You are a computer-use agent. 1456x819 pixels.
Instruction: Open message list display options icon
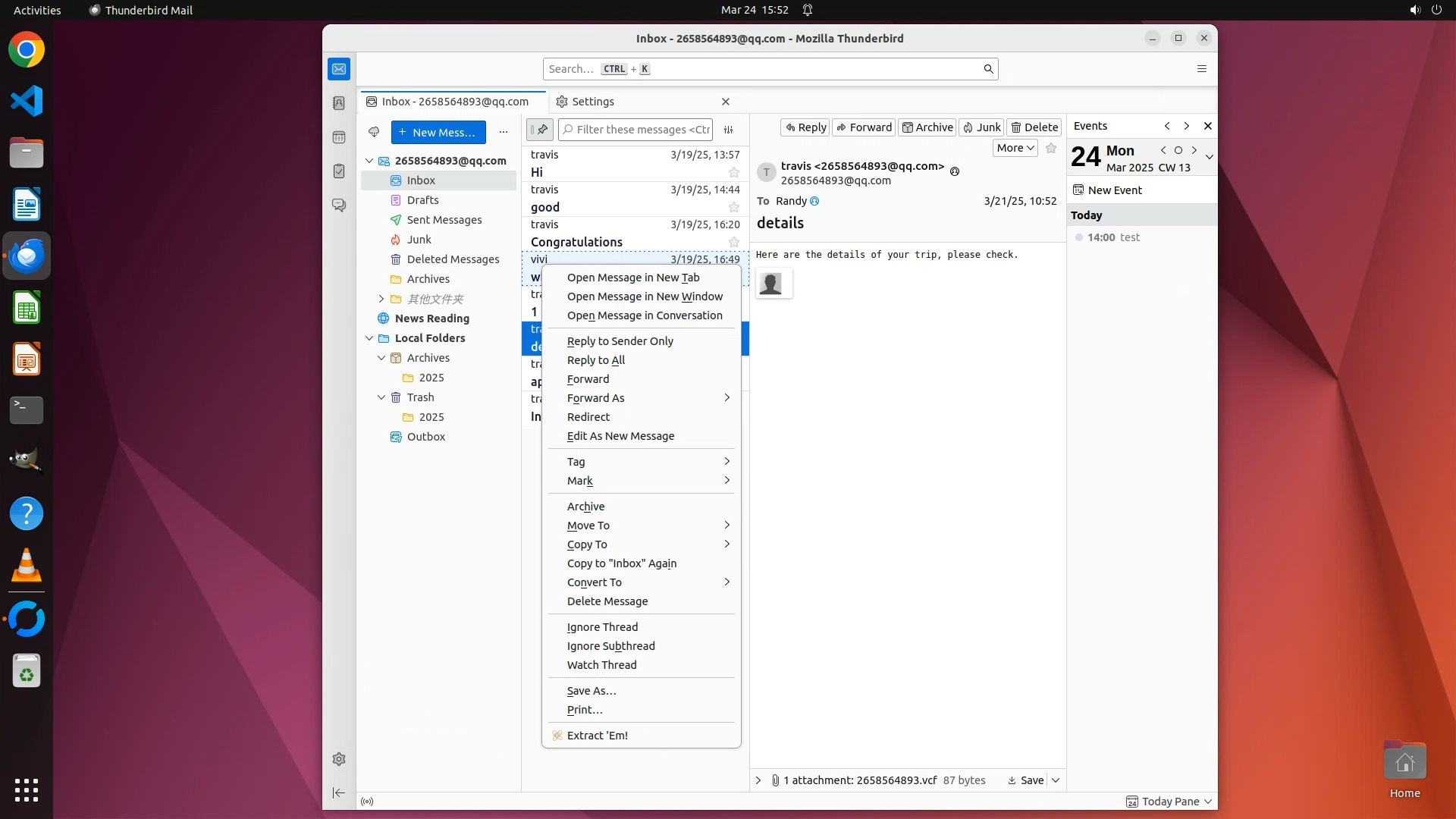[x=729, y=130]
